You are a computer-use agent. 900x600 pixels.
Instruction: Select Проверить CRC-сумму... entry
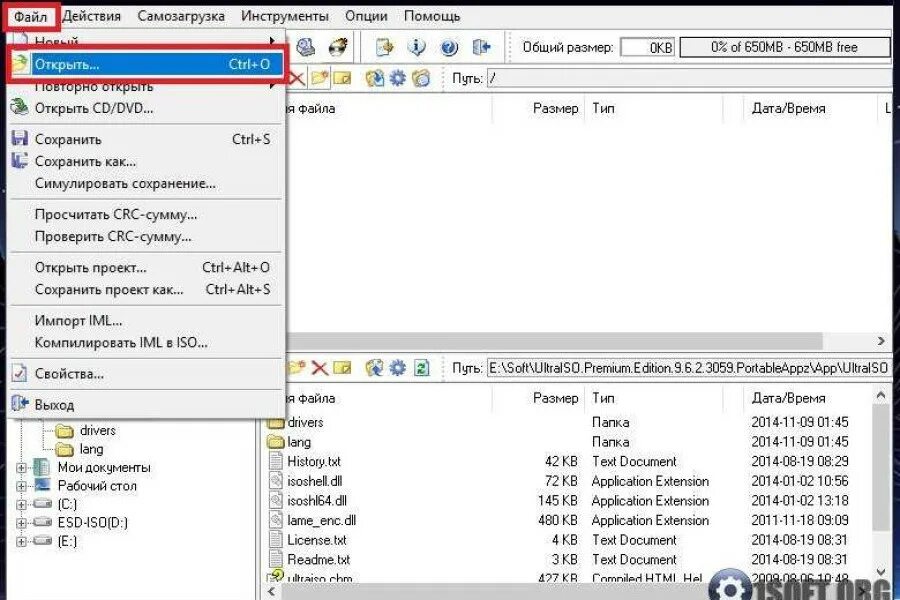(146, 236)
